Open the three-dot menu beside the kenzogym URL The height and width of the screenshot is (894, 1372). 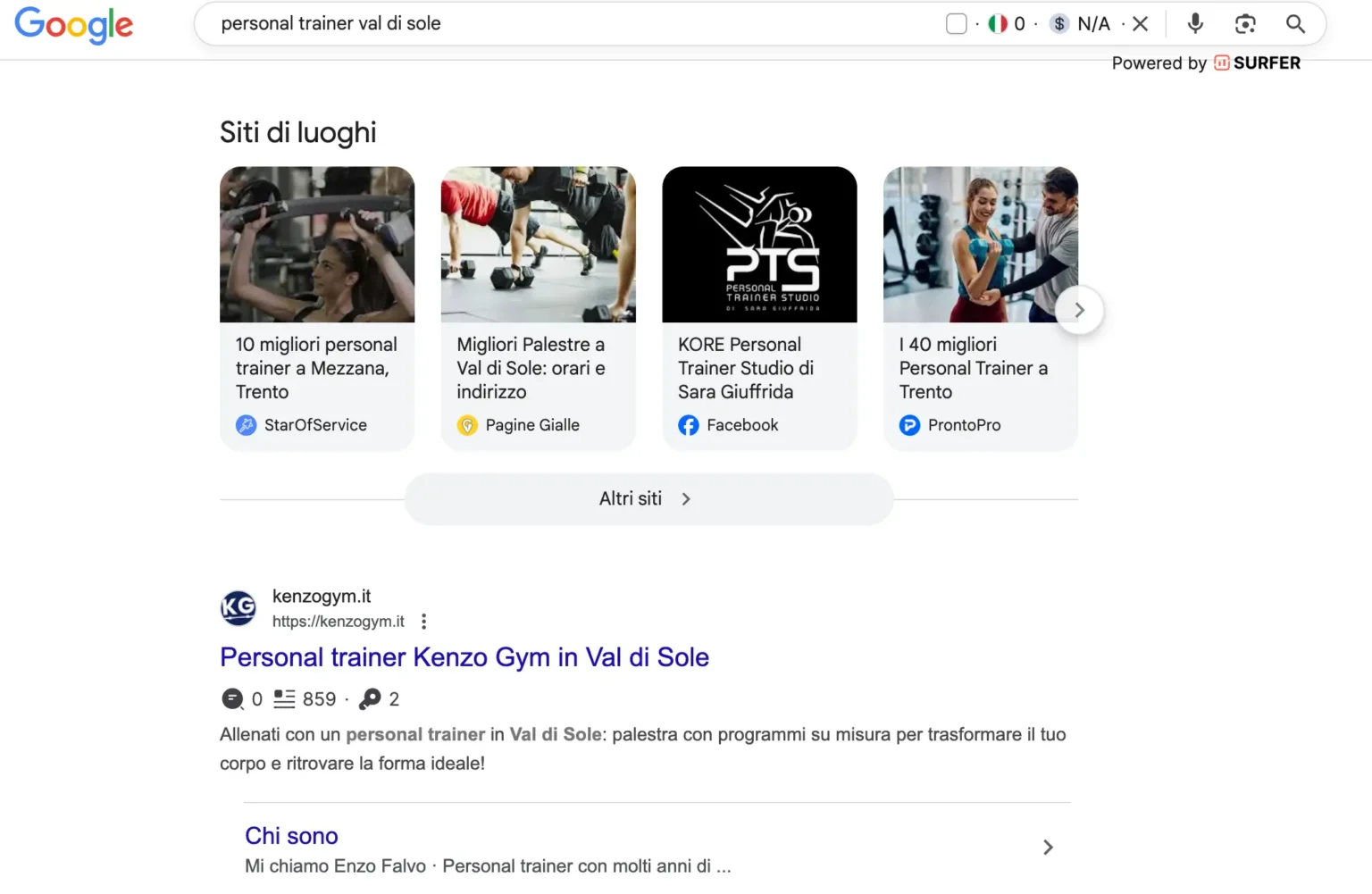(423, 620)
